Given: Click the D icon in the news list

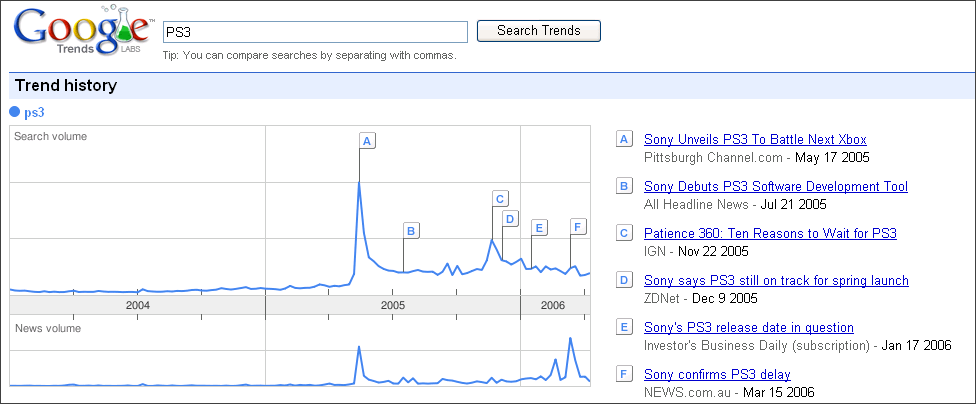Looking at the screenshot, I should click(x=624, y=281).
